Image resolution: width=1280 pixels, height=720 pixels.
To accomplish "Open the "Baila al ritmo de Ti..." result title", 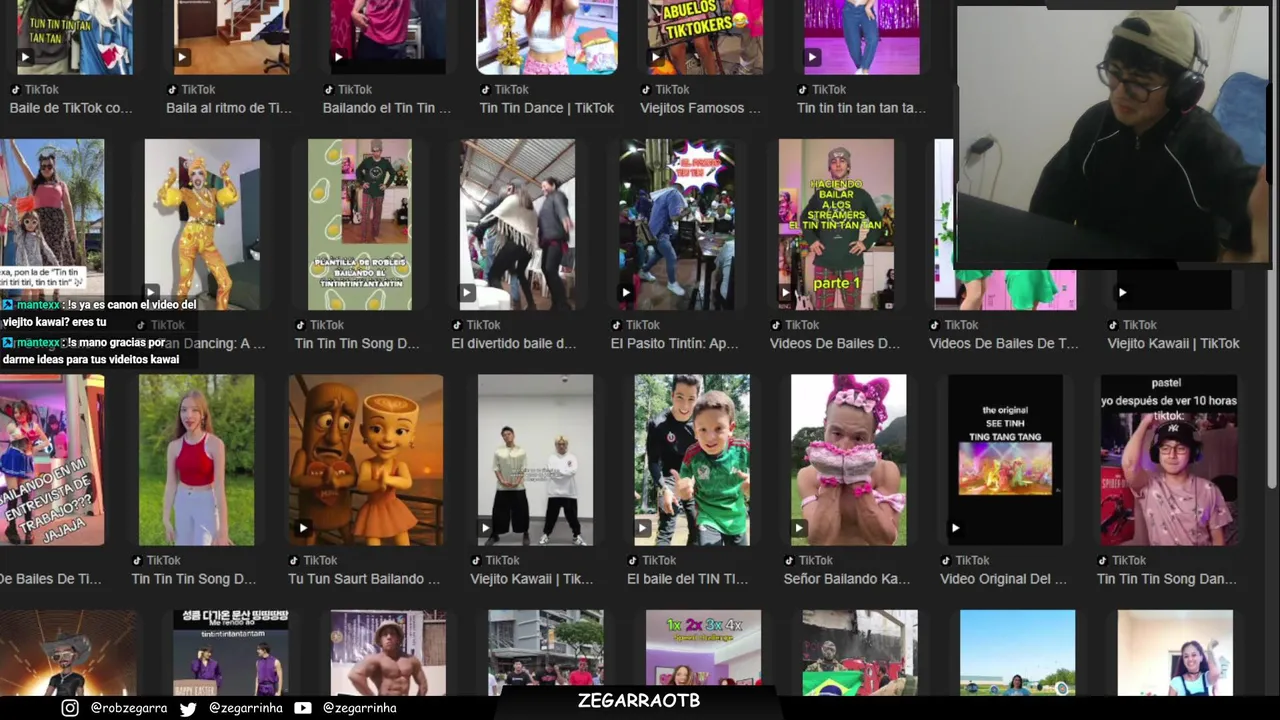I will (229, 108).
